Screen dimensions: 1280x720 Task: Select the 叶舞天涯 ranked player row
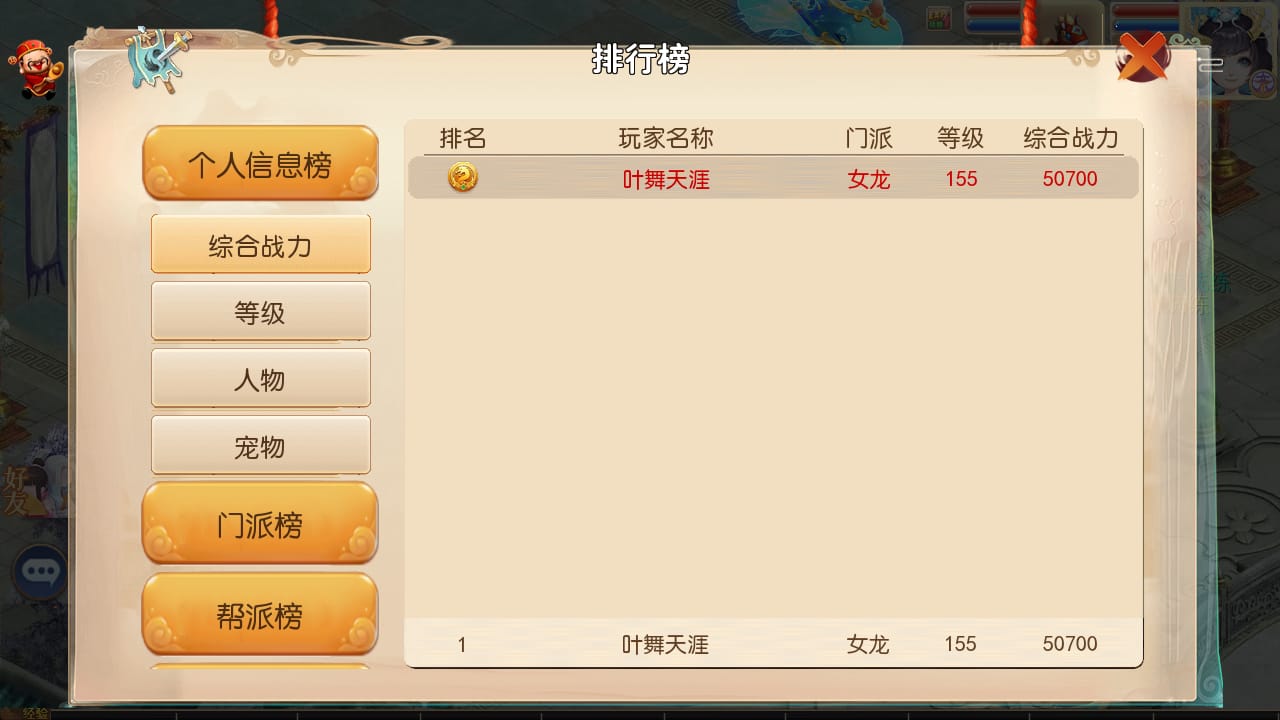point(773,179)
